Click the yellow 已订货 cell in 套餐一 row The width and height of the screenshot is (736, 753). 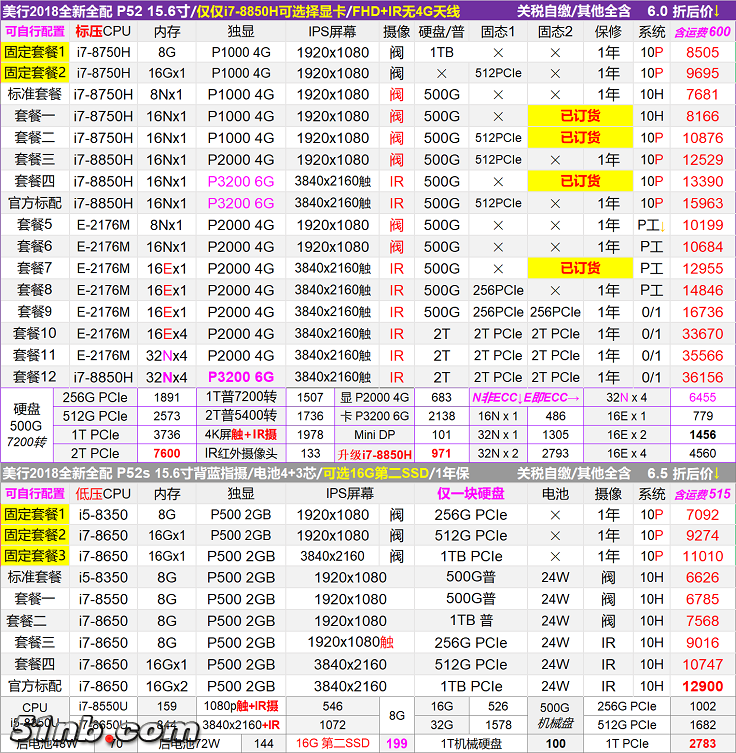coord(580,116)
